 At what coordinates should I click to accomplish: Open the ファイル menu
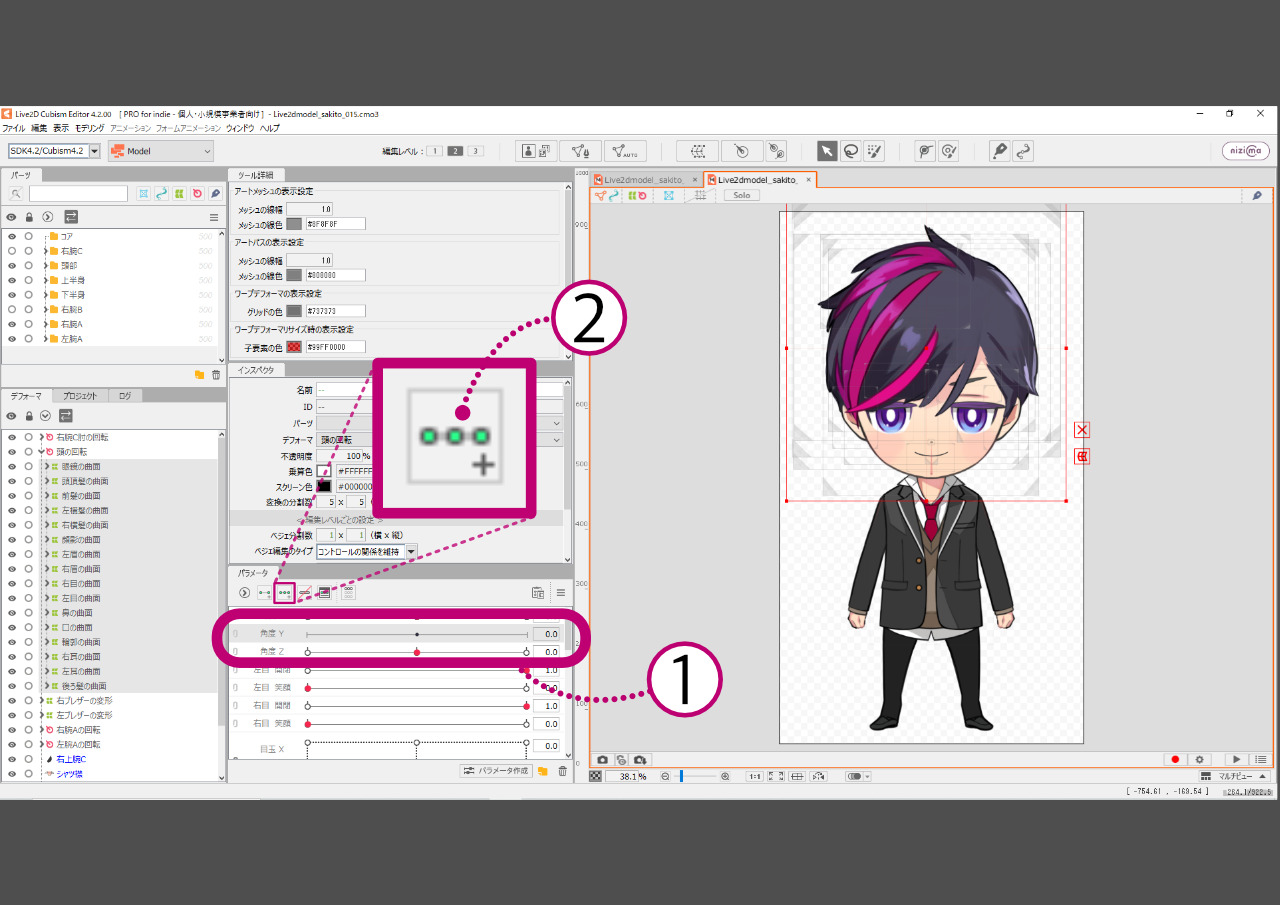point(14,128)
